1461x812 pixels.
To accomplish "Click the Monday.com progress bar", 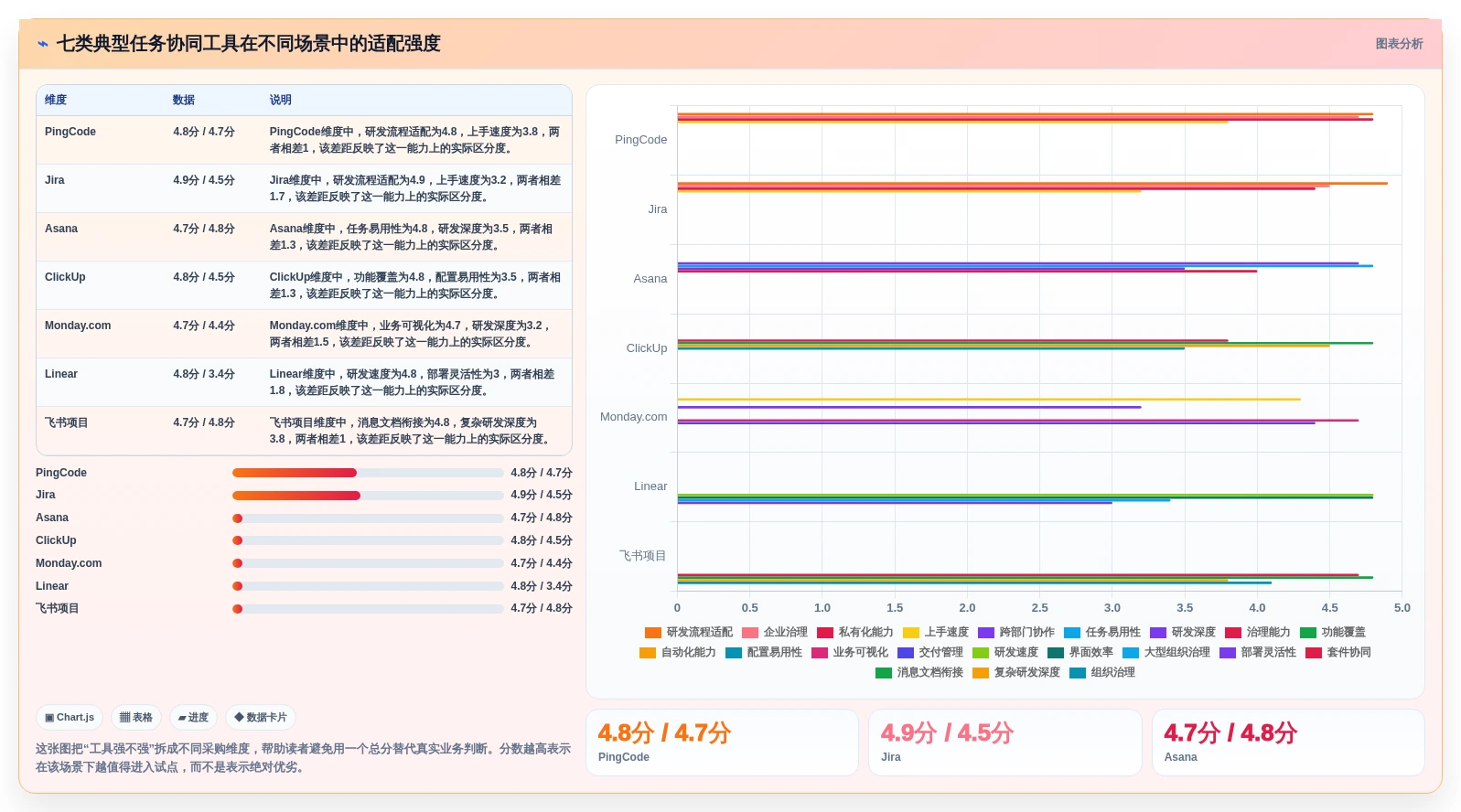I will click(x=368, y=563).
